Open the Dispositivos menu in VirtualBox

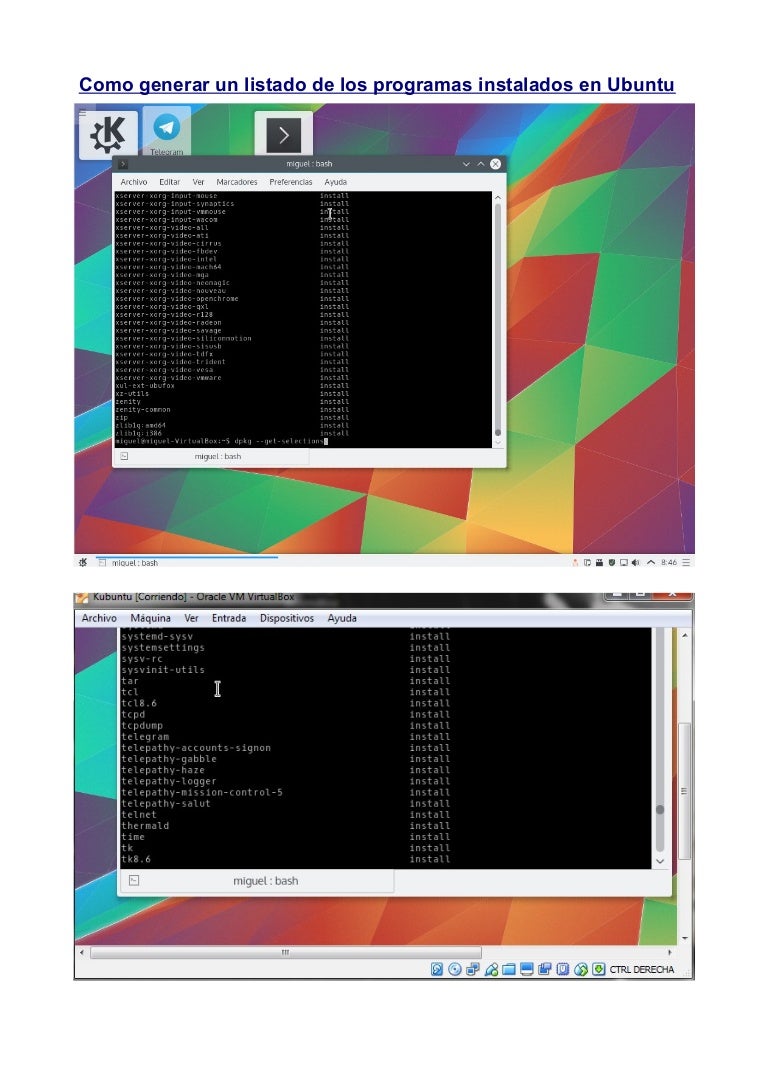(287, 618)
